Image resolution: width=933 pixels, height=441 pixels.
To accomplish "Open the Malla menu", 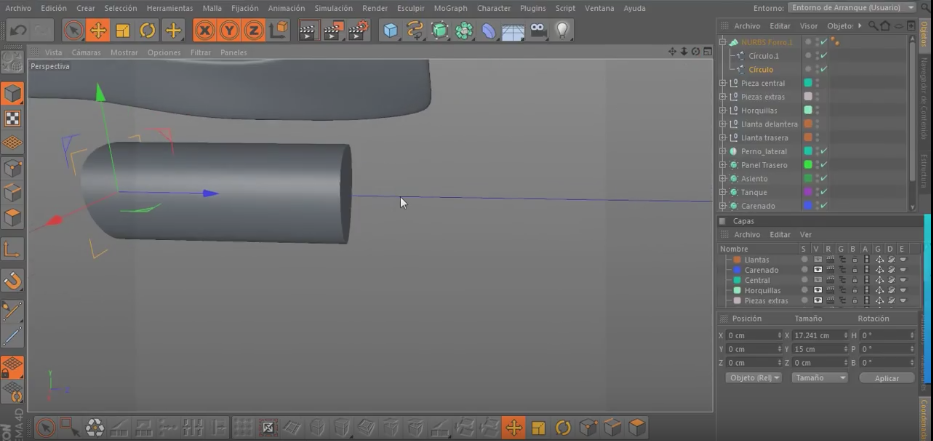I will [212, 8].
